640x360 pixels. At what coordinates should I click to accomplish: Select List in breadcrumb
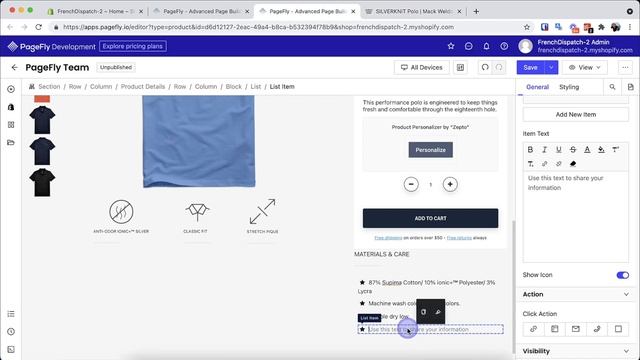point(256,87)
